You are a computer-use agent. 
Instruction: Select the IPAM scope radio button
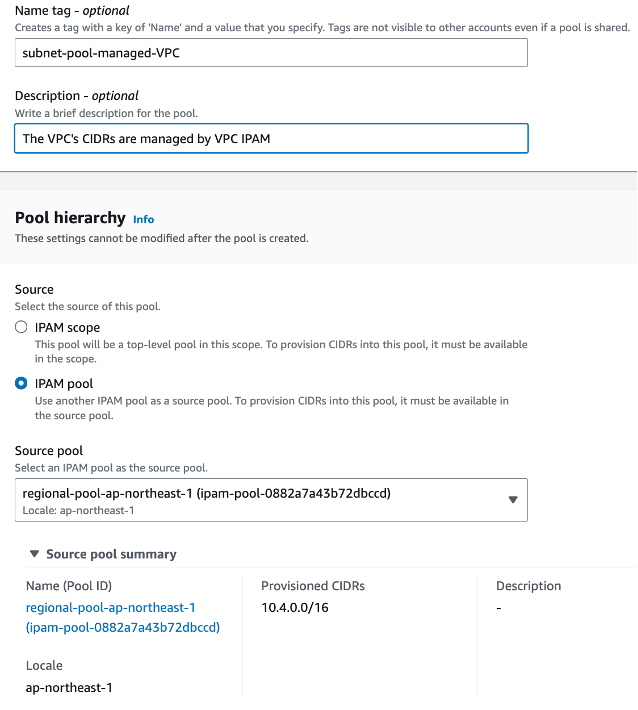22,327
